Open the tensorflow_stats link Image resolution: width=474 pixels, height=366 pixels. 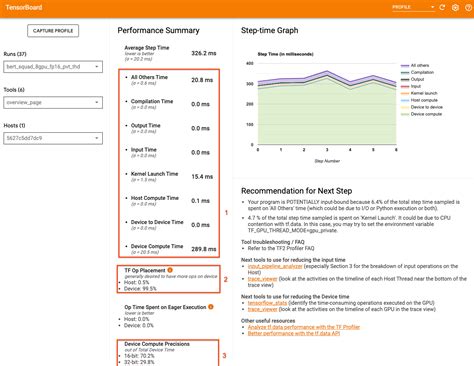point(267,303)
